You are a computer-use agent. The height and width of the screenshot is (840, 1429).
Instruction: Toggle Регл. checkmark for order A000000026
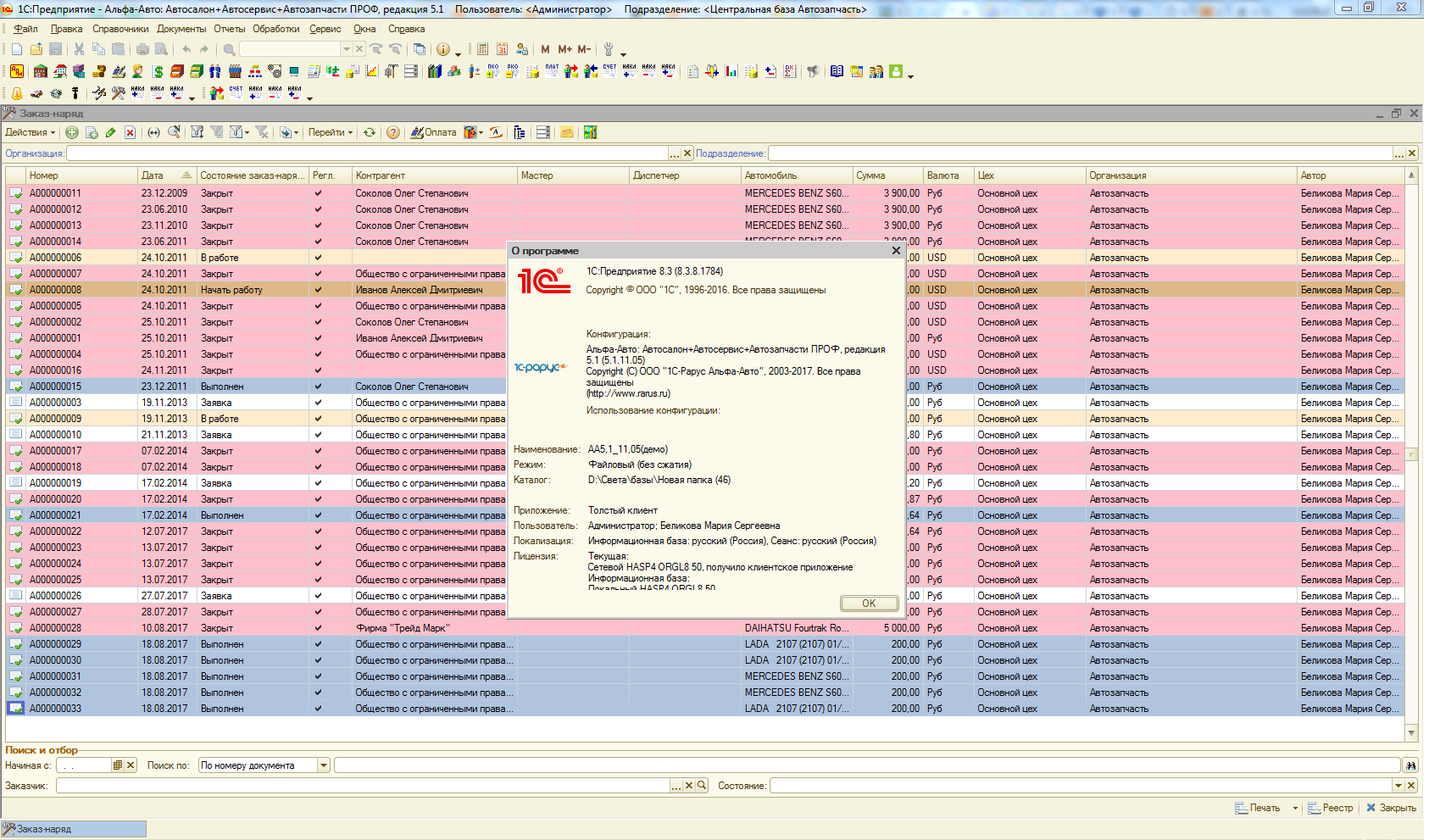click(318, 596)
